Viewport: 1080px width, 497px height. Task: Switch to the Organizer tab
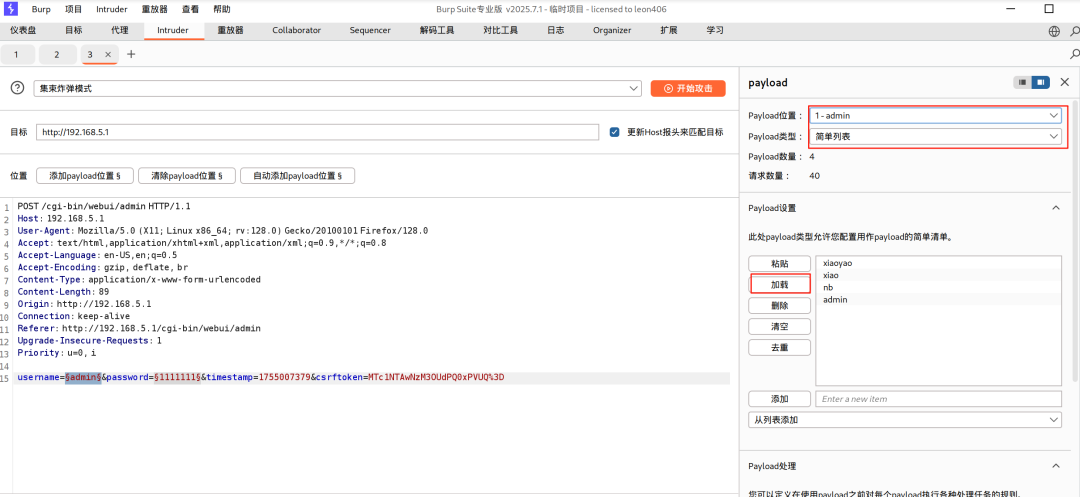(x=612, y=30)
